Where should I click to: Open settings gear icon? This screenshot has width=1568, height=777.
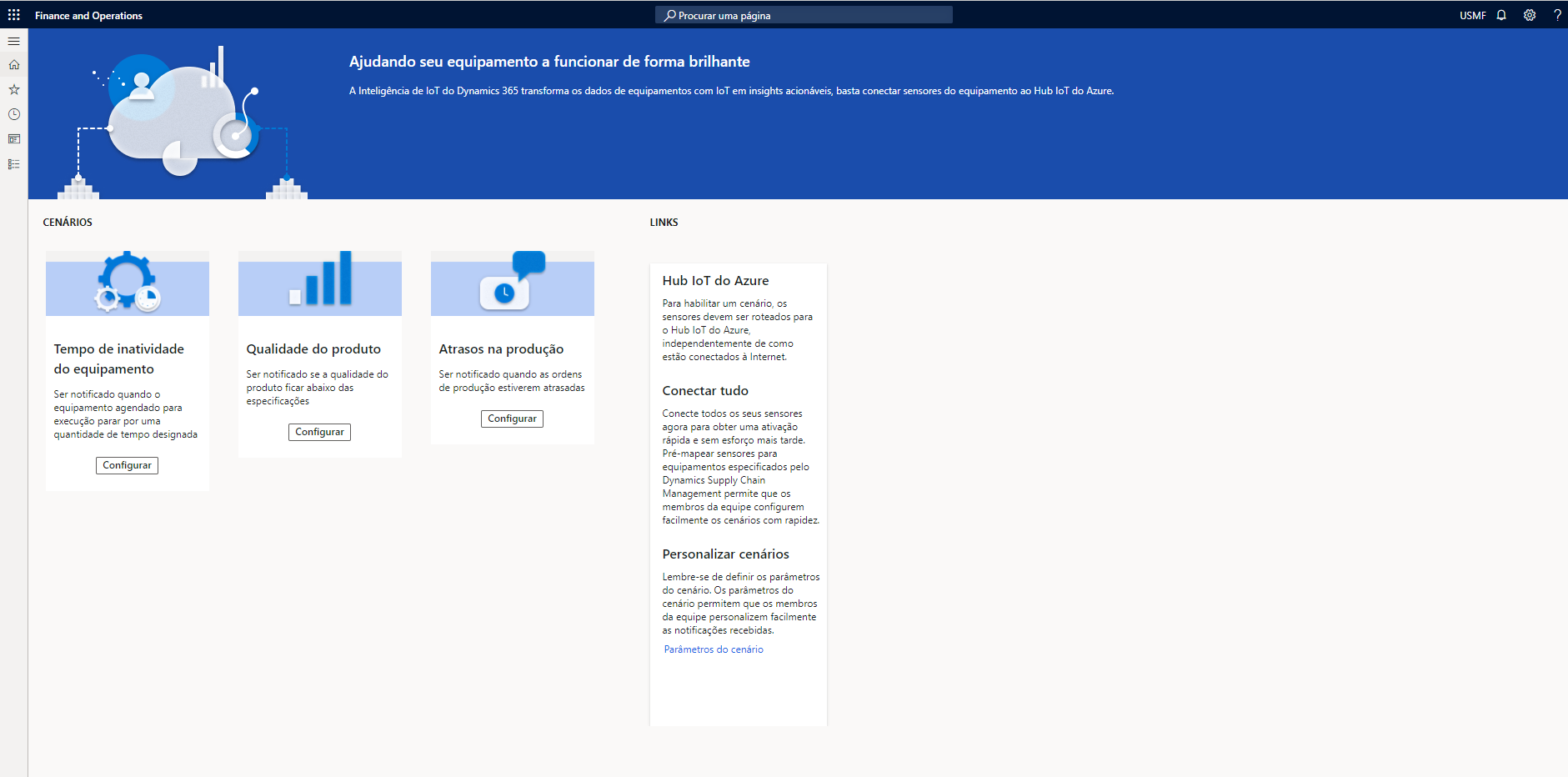pyautogui.click(x=1530, y=15)
